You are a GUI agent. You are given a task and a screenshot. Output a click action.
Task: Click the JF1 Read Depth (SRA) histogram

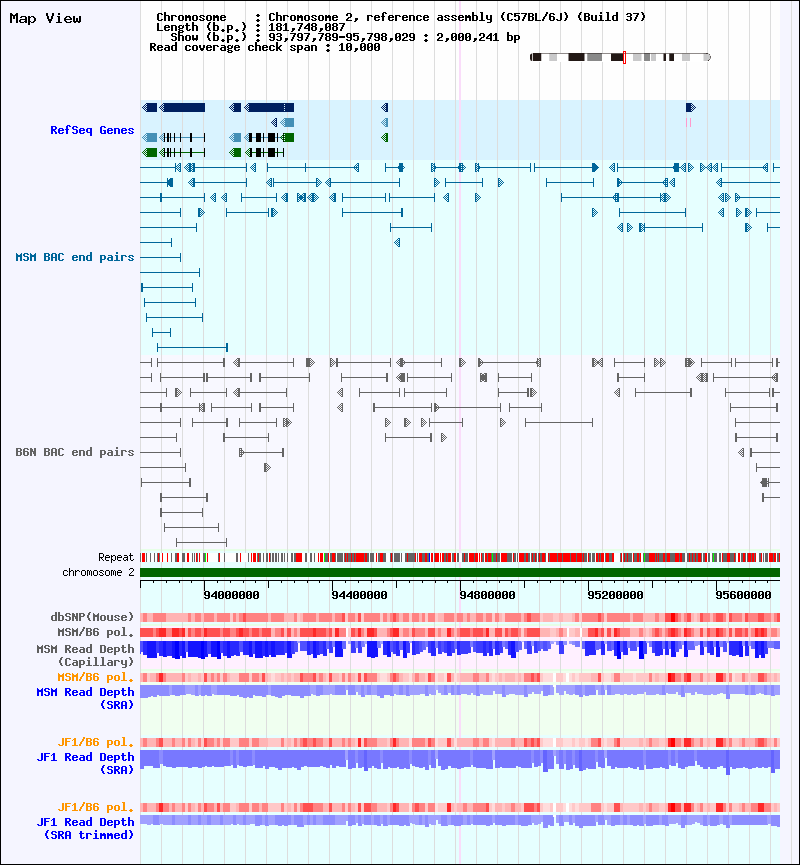460,761
